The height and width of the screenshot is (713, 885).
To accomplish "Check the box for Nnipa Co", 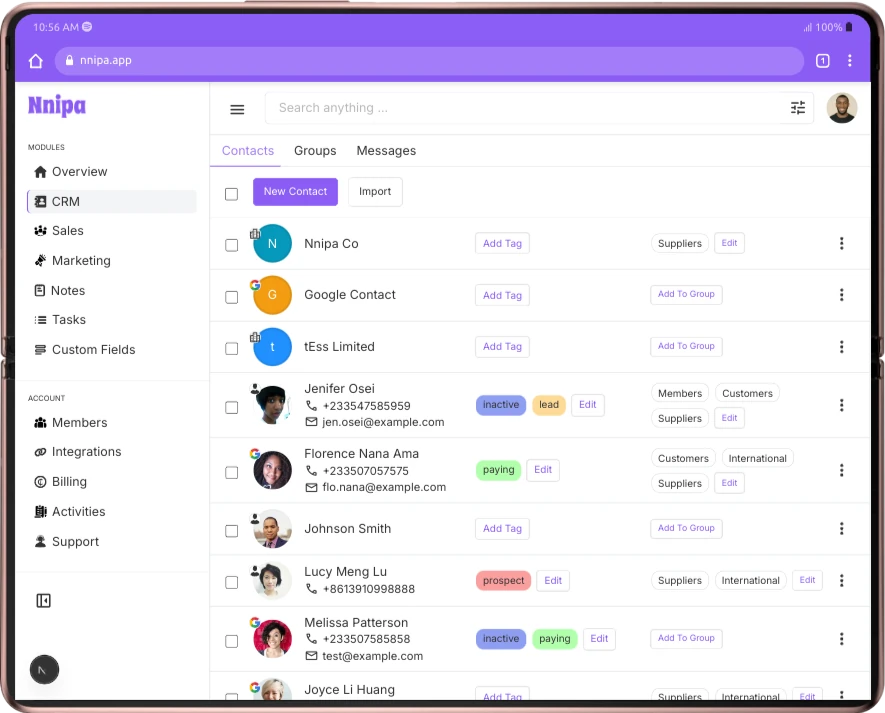I will [231, 245].
